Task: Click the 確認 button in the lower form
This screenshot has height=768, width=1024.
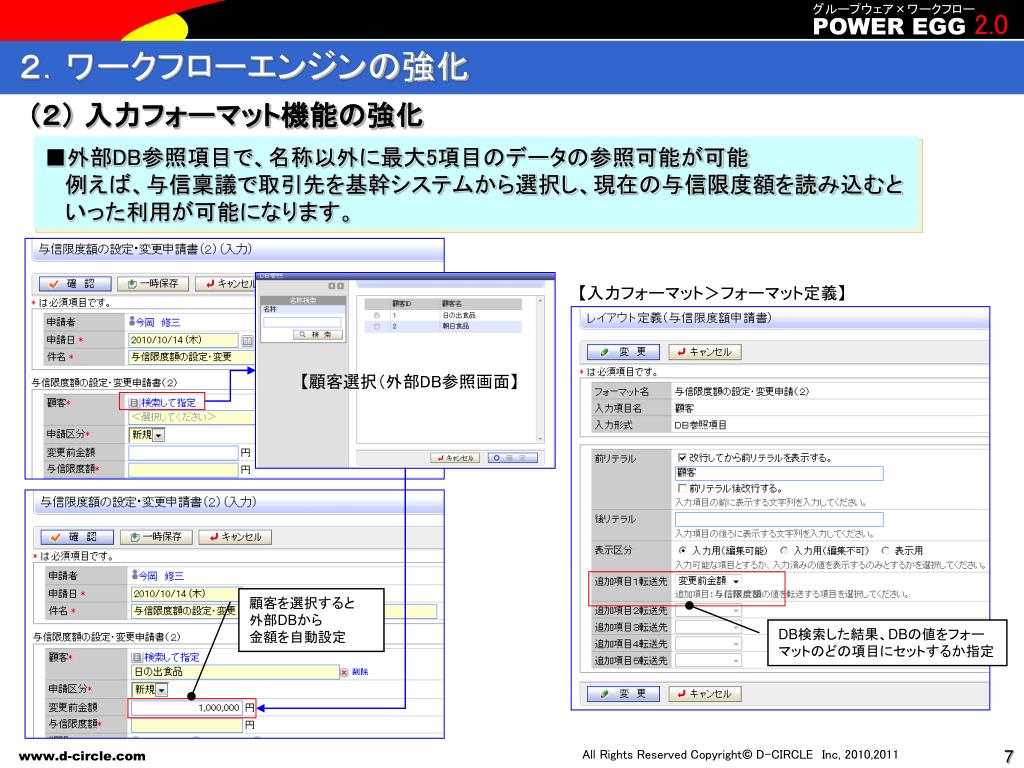Action: click(77, 537)
